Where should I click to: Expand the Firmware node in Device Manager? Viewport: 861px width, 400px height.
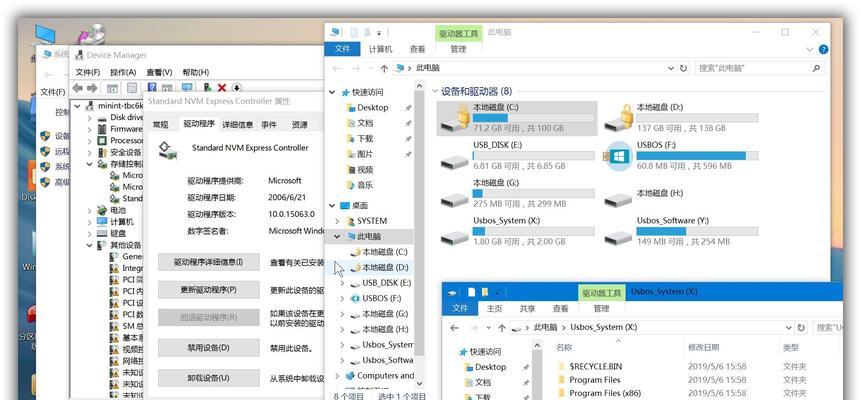click(x=90, y=129)
